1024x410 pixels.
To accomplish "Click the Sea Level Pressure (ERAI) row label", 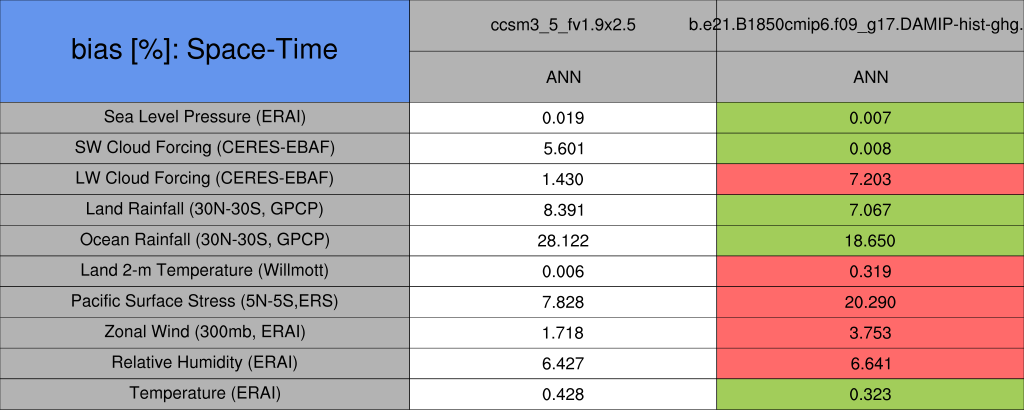I will tap(204, 117).
